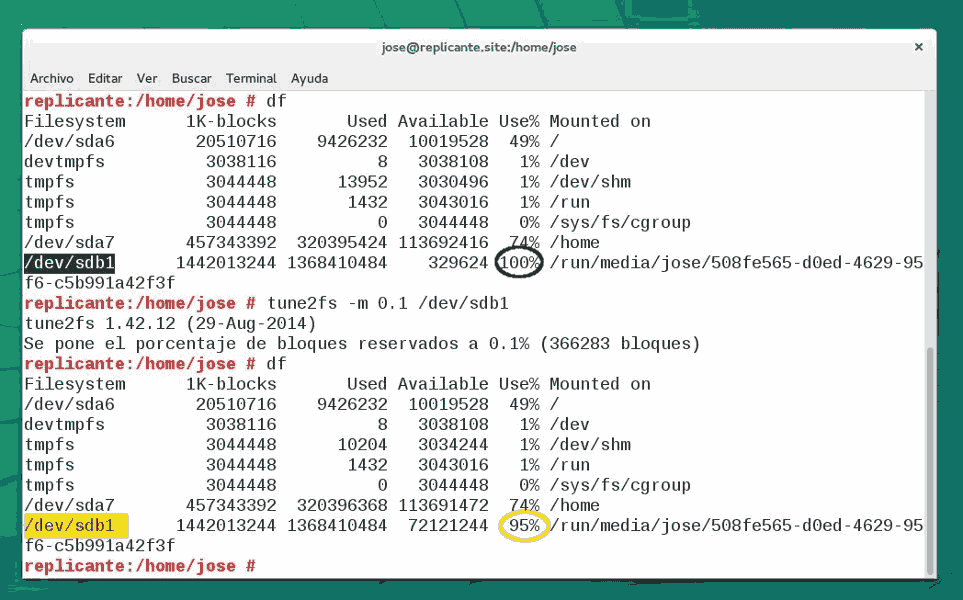This screenshot has height=600, width=963.
Task: Click the 'Se pone el porcentaje de bloques reservados' line
Action: (362, 344)
